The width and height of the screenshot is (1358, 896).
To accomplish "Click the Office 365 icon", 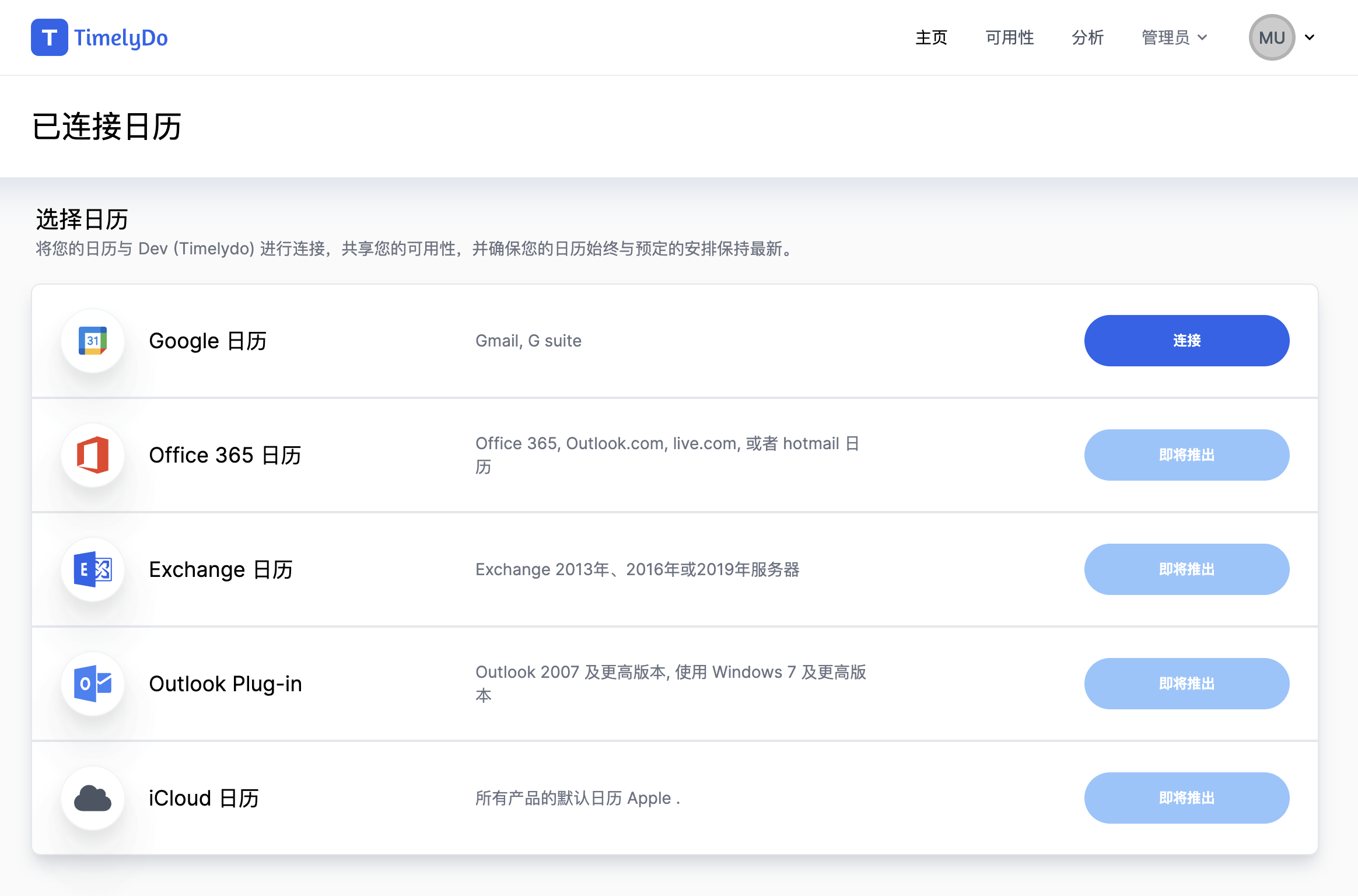I will tap(93, 455).
